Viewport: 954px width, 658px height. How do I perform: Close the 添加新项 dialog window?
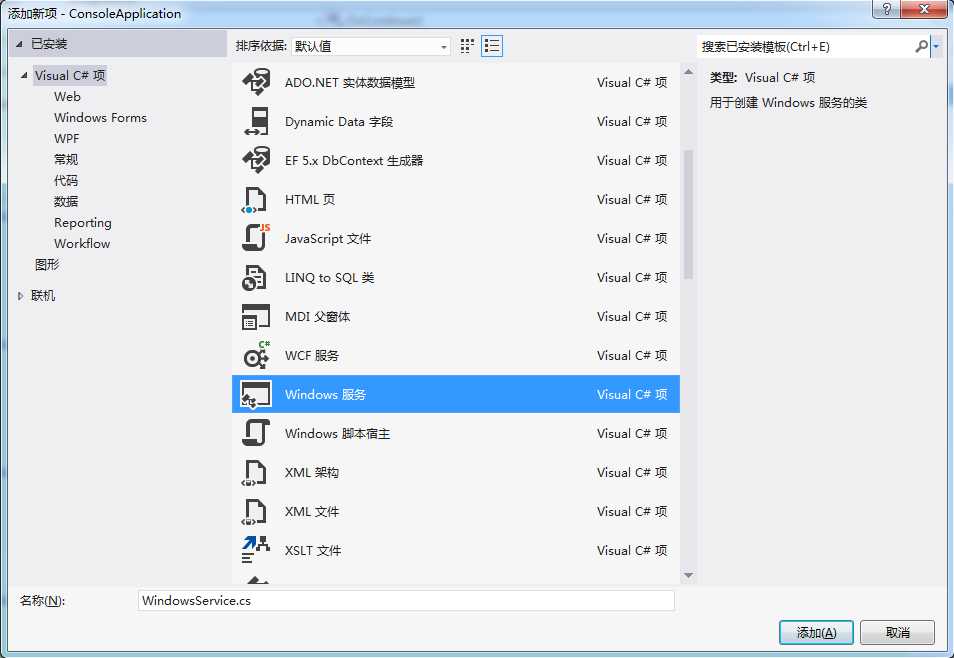pos(925,9)
